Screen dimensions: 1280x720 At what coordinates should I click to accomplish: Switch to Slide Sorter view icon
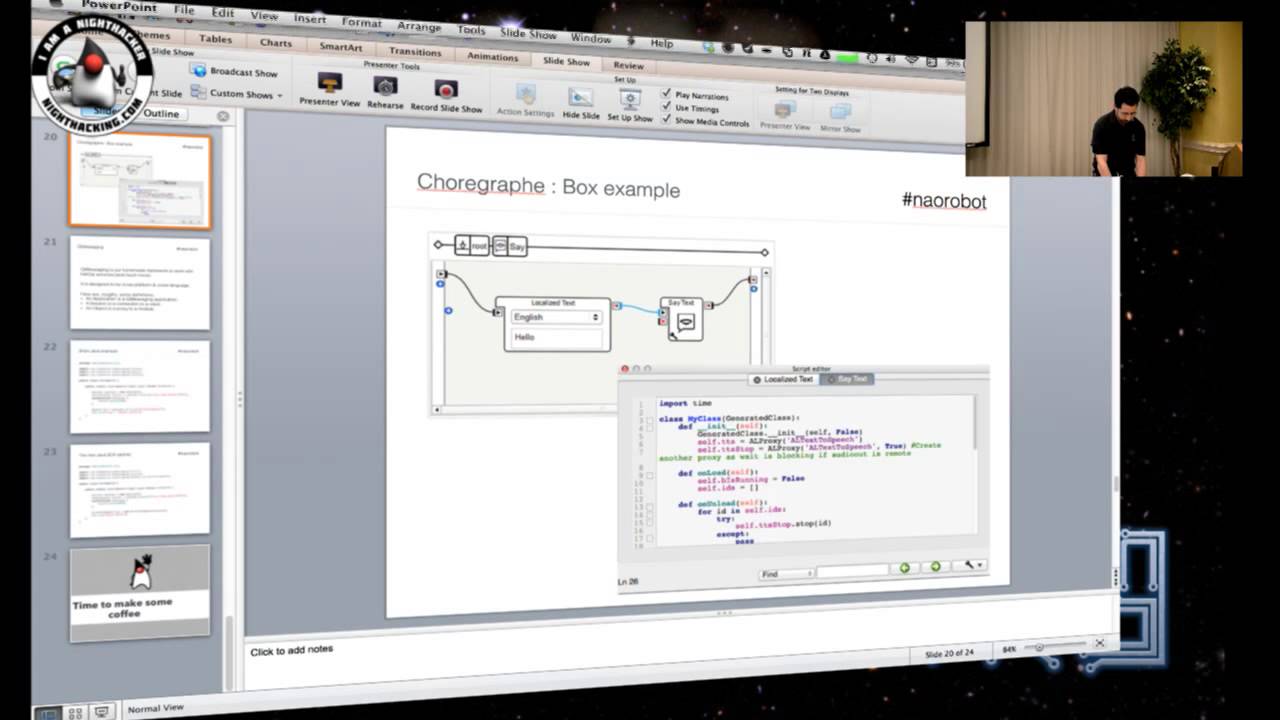[75, 712]
